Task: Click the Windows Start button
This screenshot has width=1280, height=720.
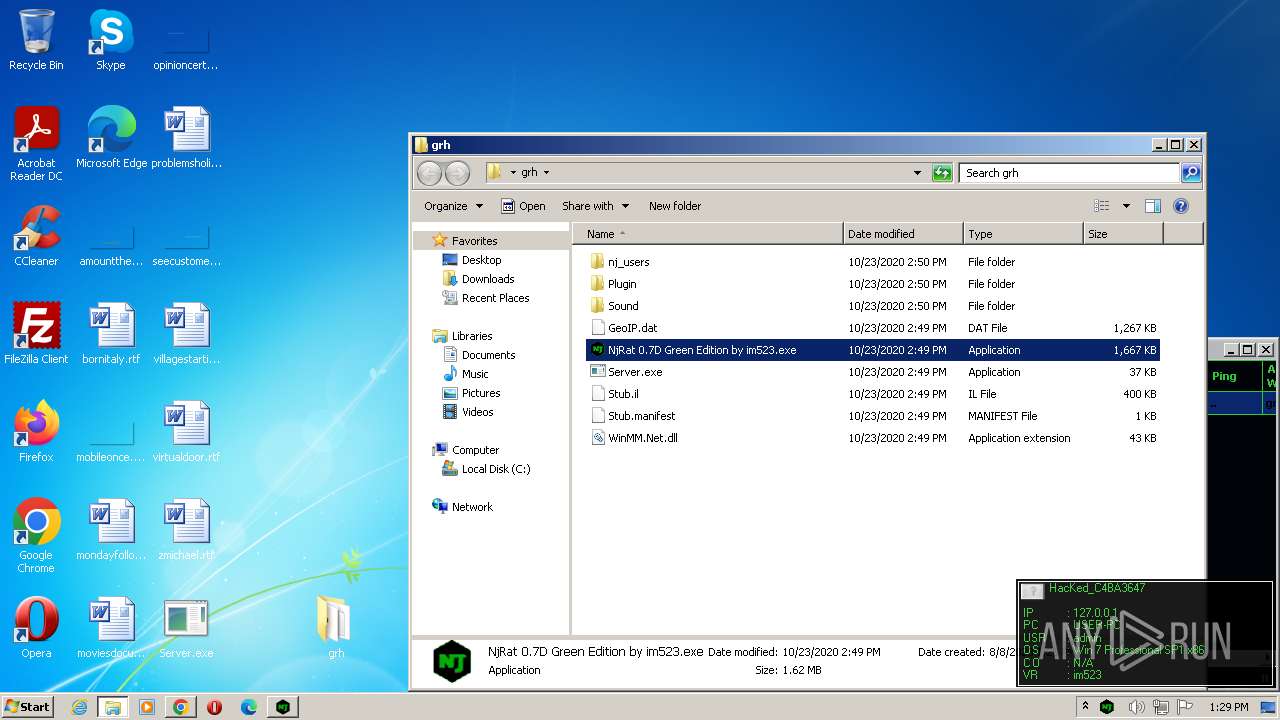Action: pos(27,706)
